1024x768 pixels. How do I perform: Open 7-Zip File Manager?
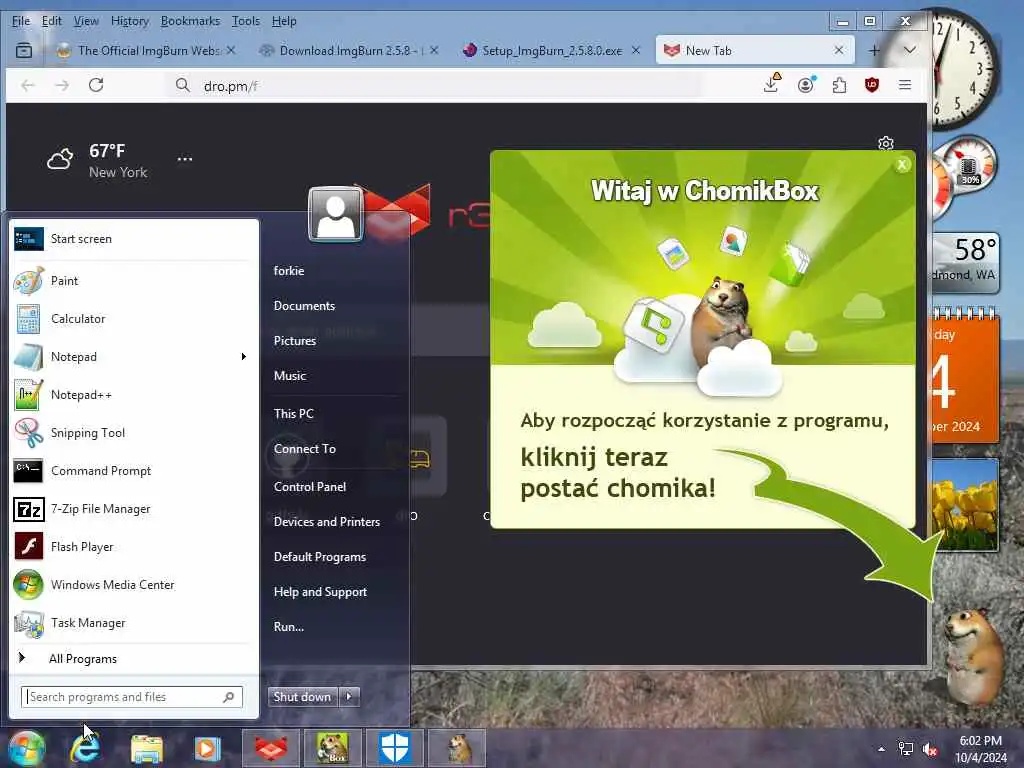(29, 509)
